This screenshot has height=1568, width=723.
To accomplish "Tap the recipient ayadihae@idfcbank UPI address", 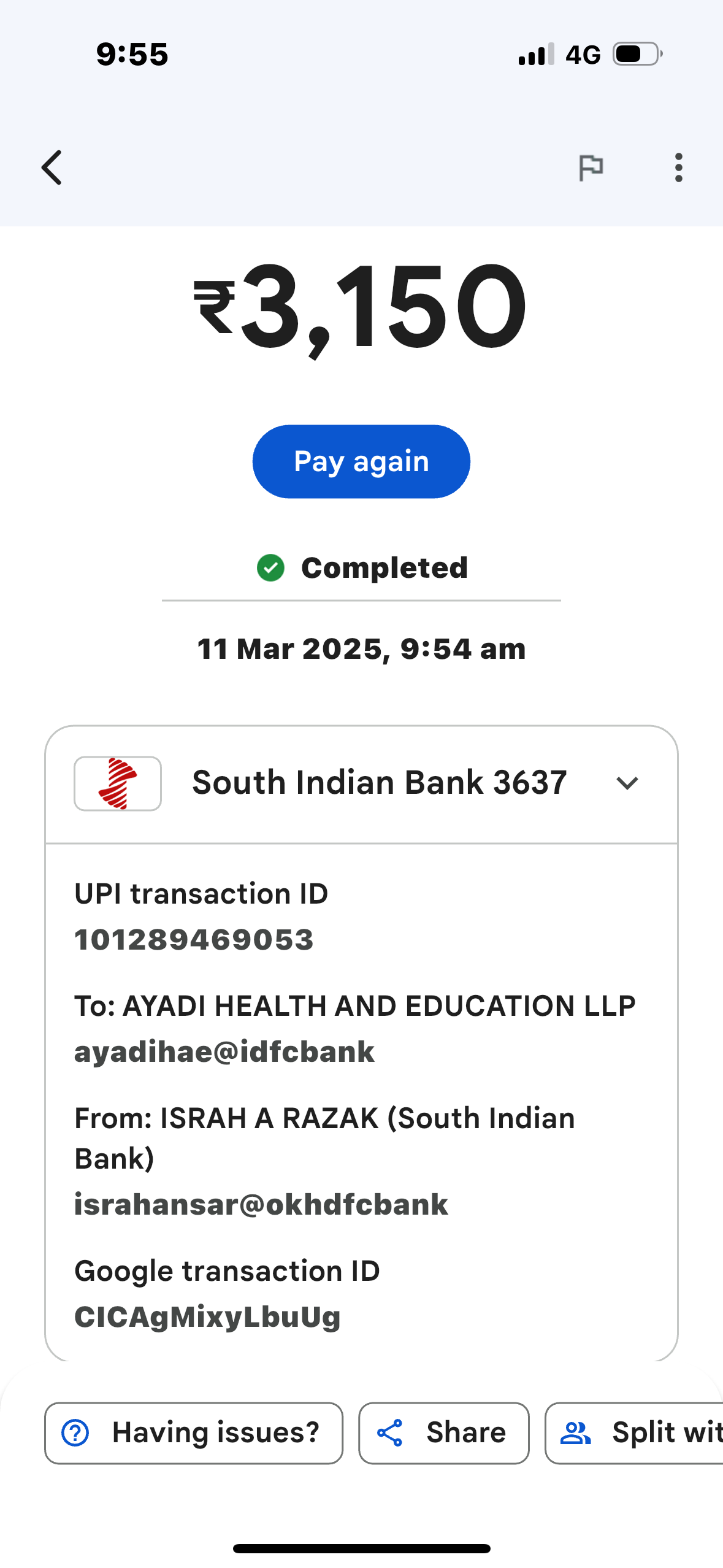I will point(224,1051).
